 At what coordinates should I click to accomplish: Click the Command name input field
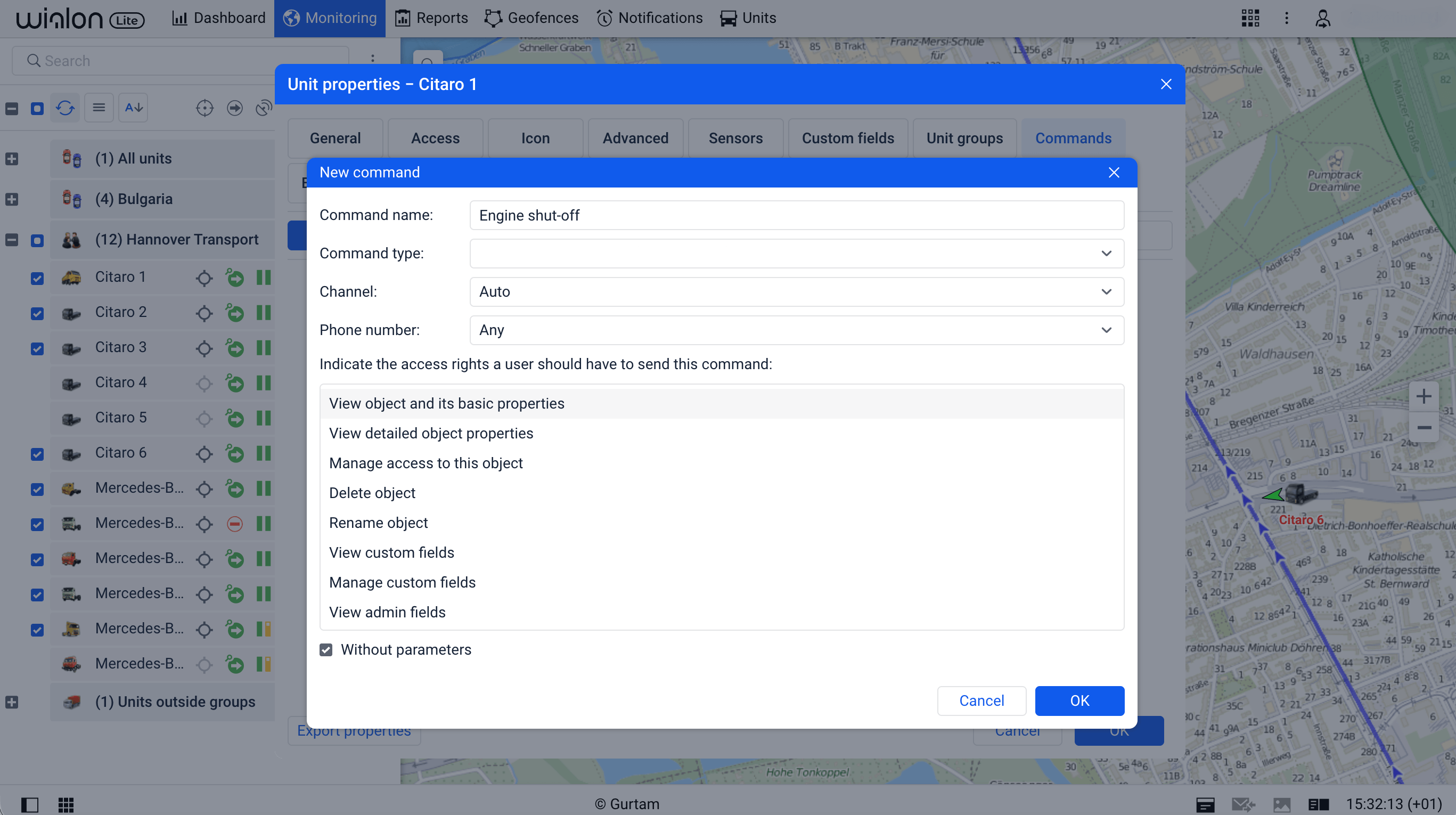796,215
